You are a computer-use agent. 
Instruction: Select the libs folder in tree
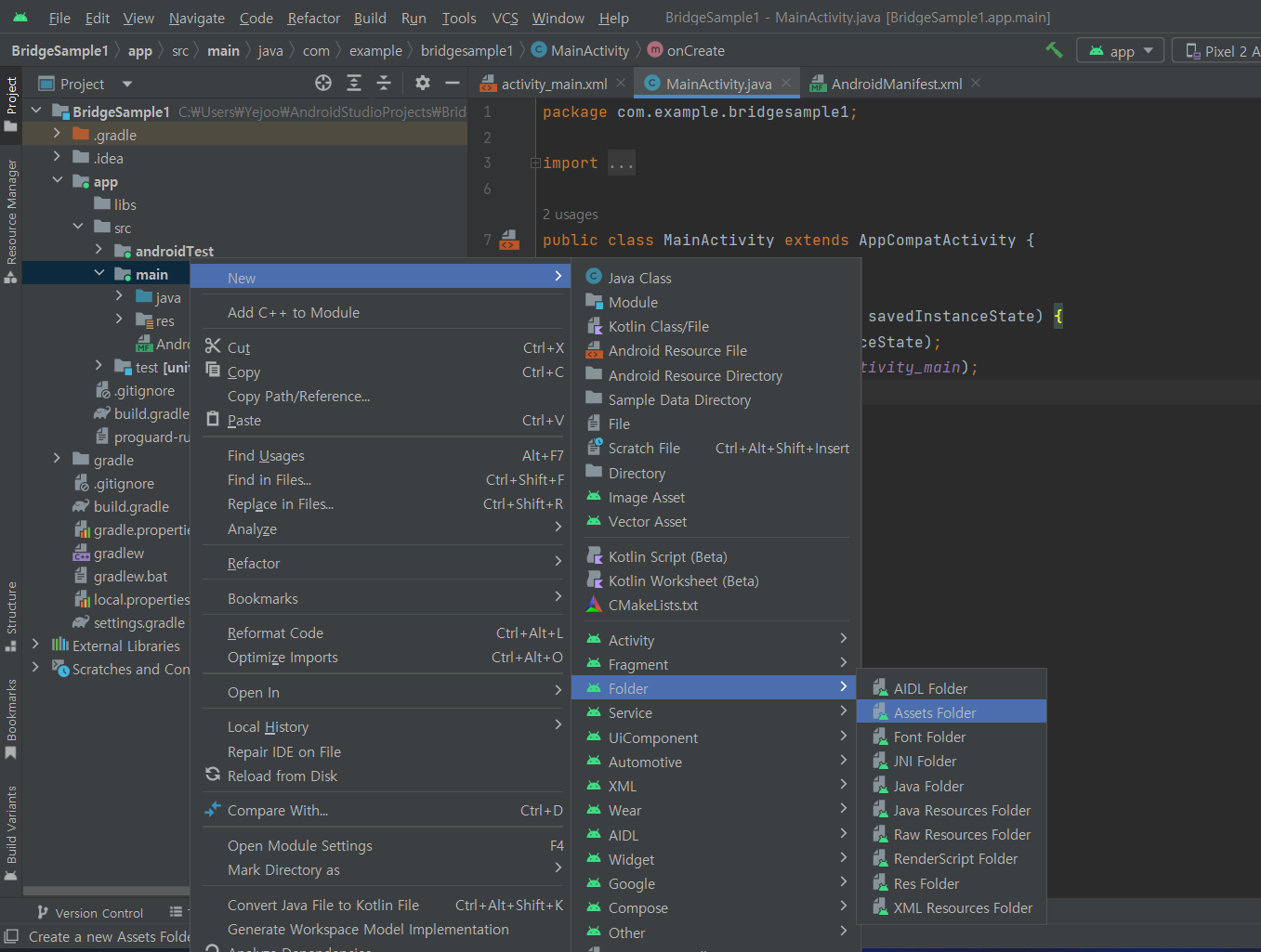125,204
